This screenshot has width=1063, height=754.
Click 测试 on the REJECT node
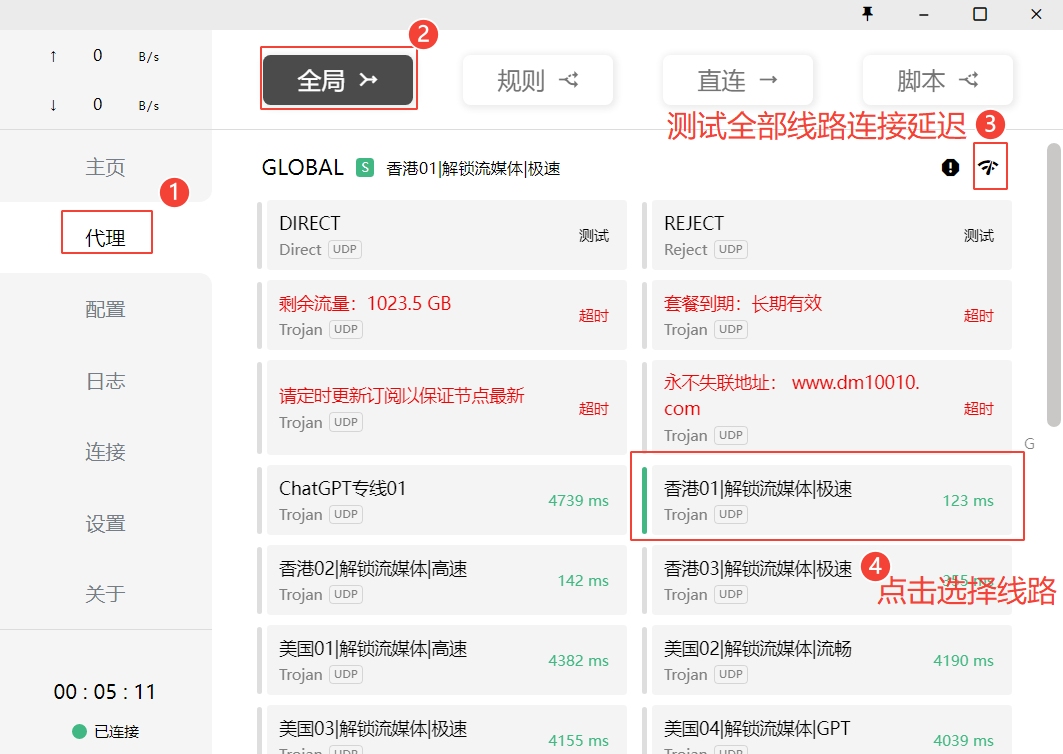pos(978,236)
